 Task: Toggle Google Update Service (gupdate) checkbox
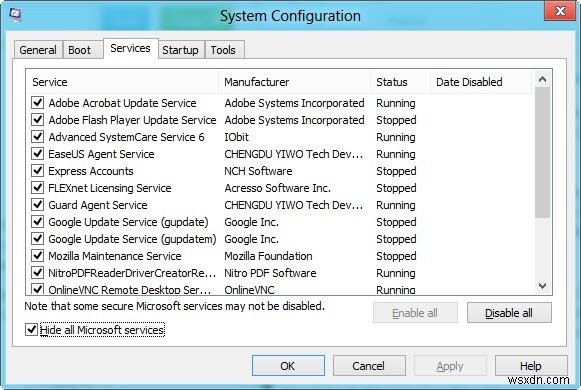(x=37, y=222)
